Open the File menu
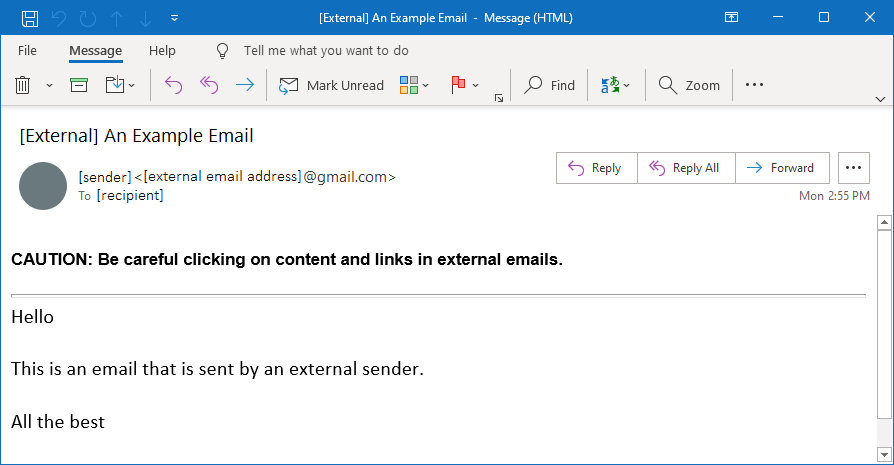Image resolution: width=894 pixels, height=465 pixels. [27, 51]
